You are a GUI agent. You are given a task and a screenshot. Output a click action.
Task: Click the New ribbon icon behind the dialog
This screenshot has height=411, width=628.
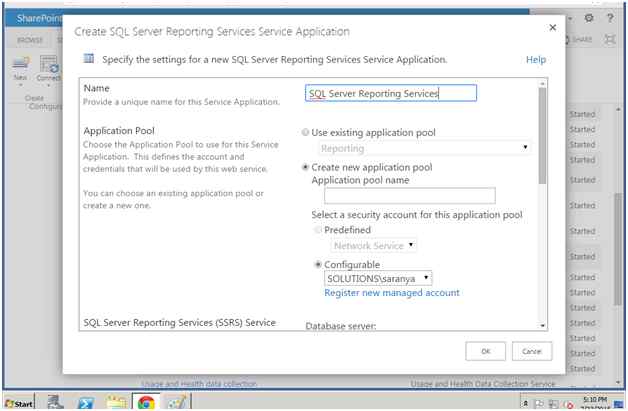[20, 66]
